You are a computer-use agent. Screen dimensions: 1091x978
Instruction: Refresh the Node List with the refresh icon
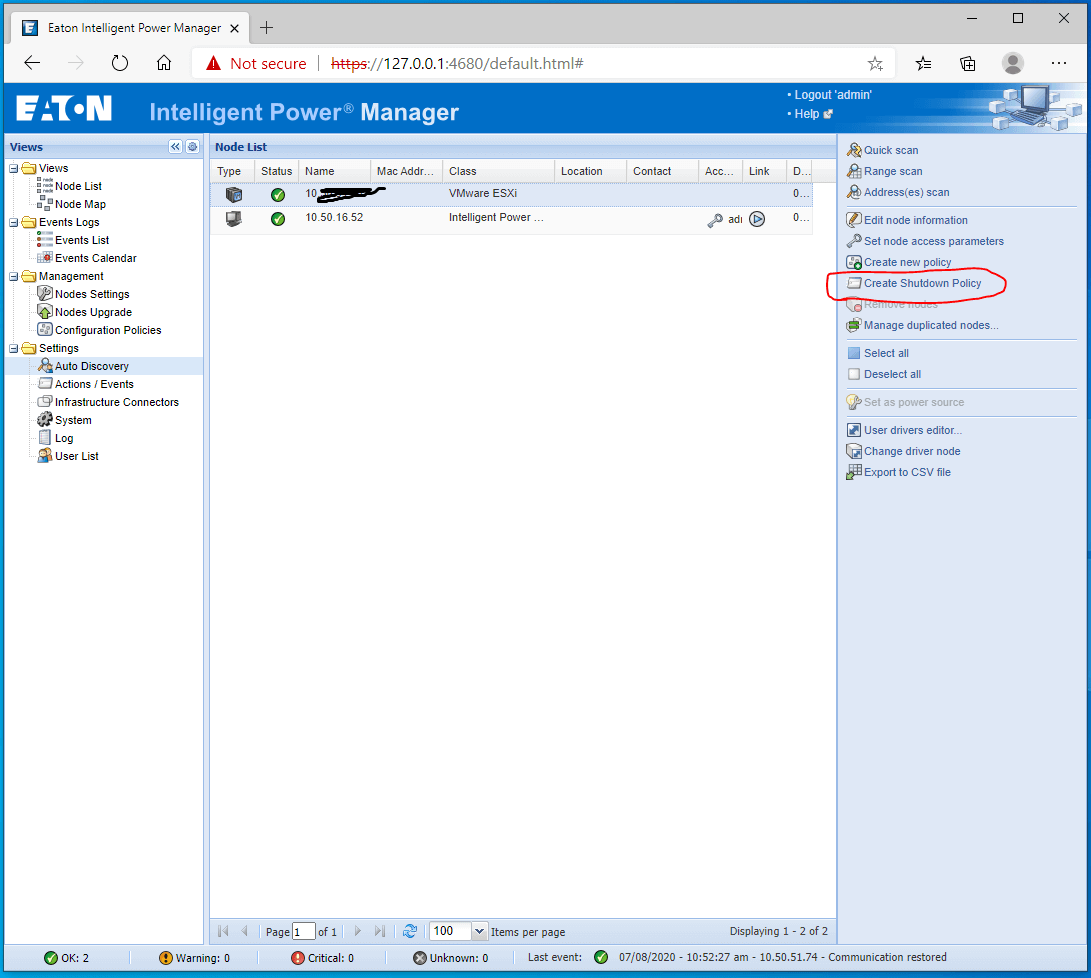pyautogui.click(x=410, y=930)
